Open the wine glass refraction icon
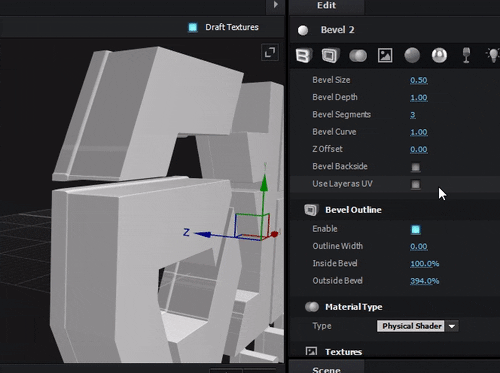 (x=466, y=55)
